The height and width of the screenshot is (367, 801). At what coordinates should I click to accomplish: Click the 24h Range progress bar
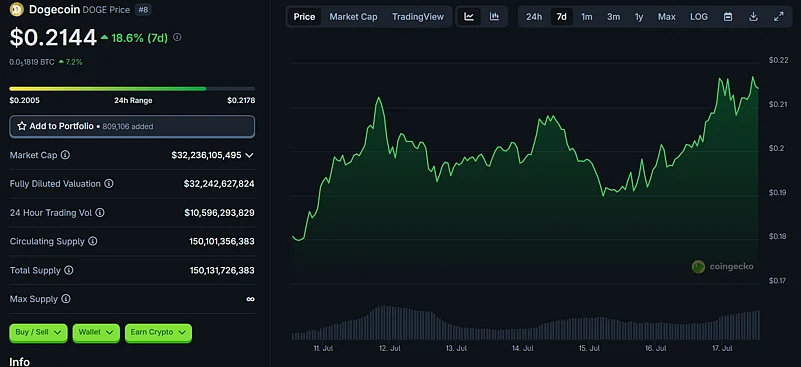click(x=132, y=88)
